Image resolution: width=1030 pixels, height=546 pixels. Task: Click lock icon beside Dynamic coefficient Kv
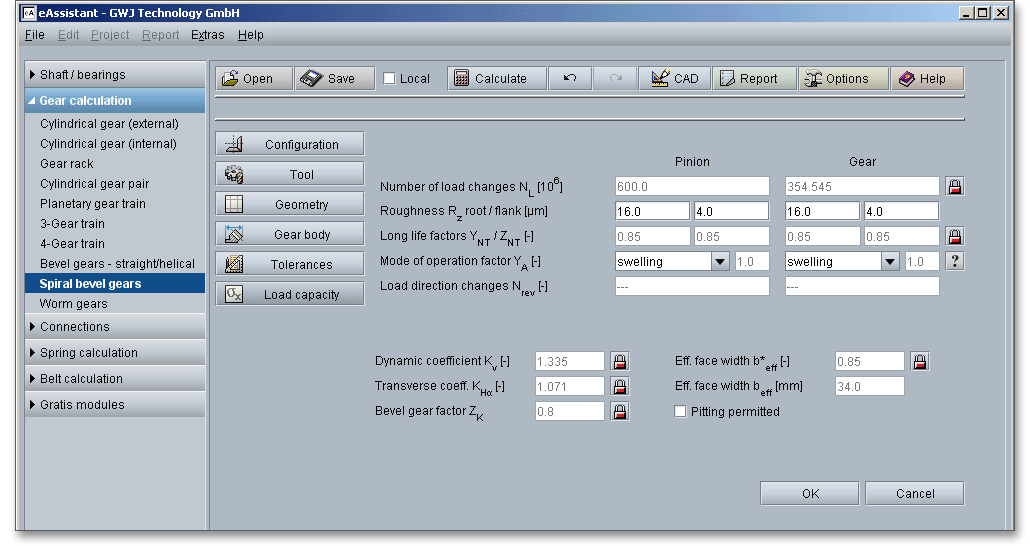620,362
